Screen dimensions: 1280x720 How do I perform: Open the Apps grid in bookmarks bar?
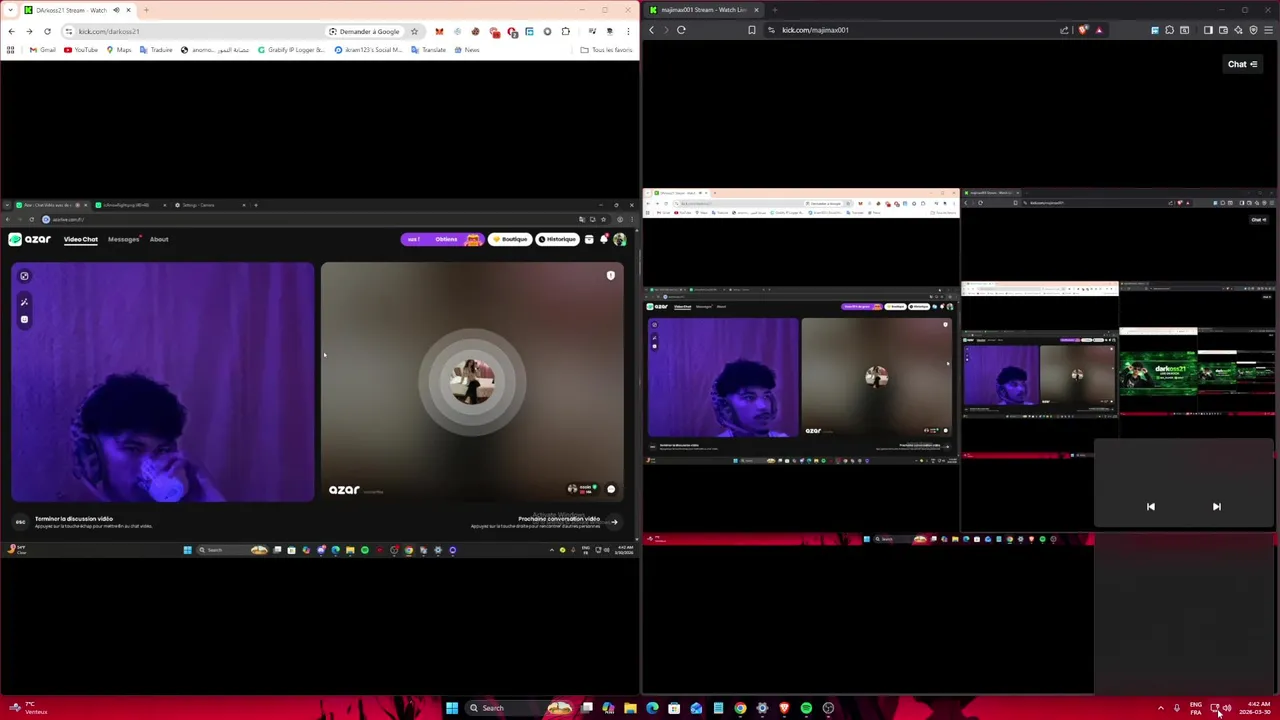pos(11,50)
